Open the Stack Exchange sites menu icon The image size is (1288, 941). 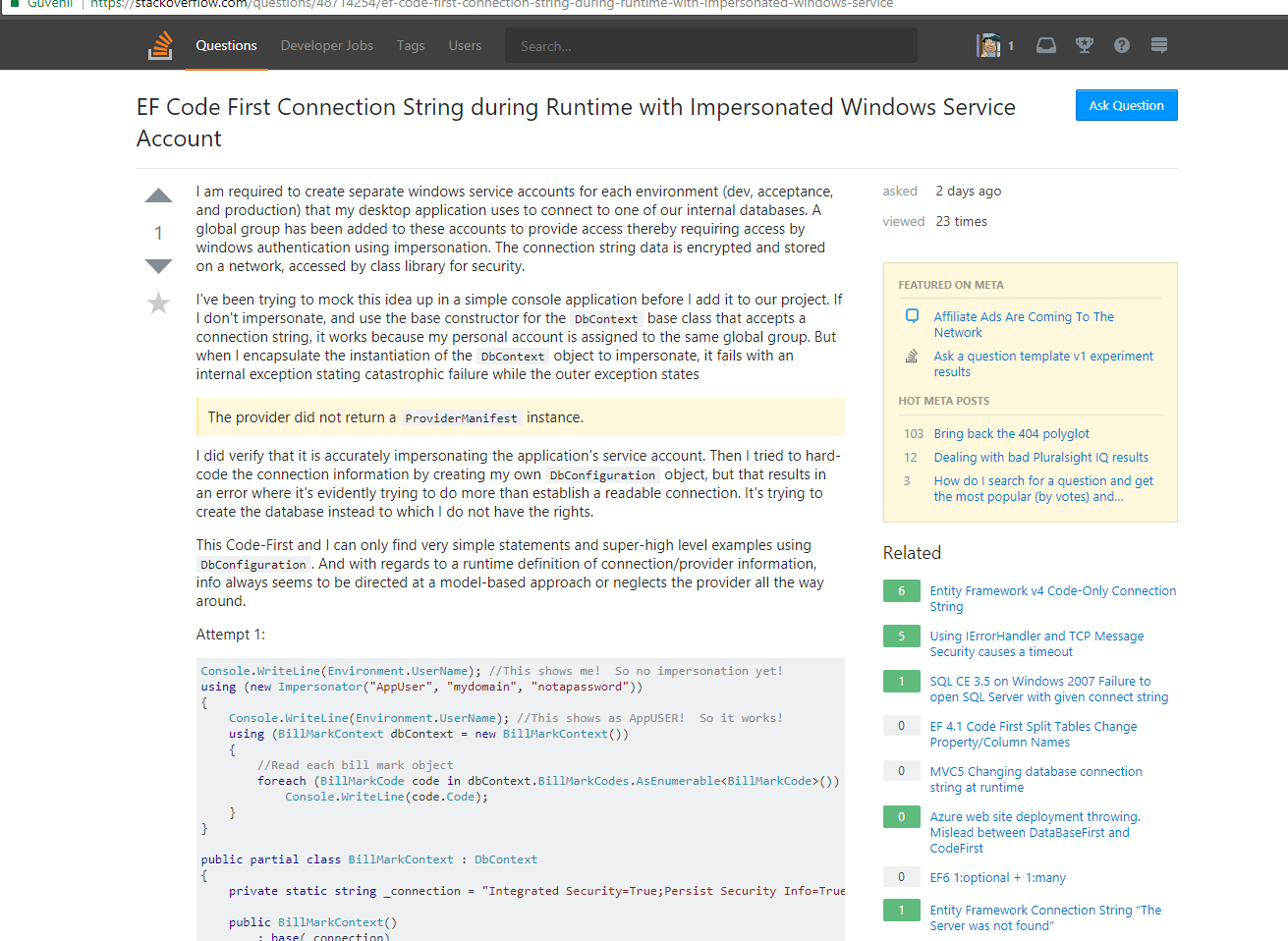pos(1159,45)
